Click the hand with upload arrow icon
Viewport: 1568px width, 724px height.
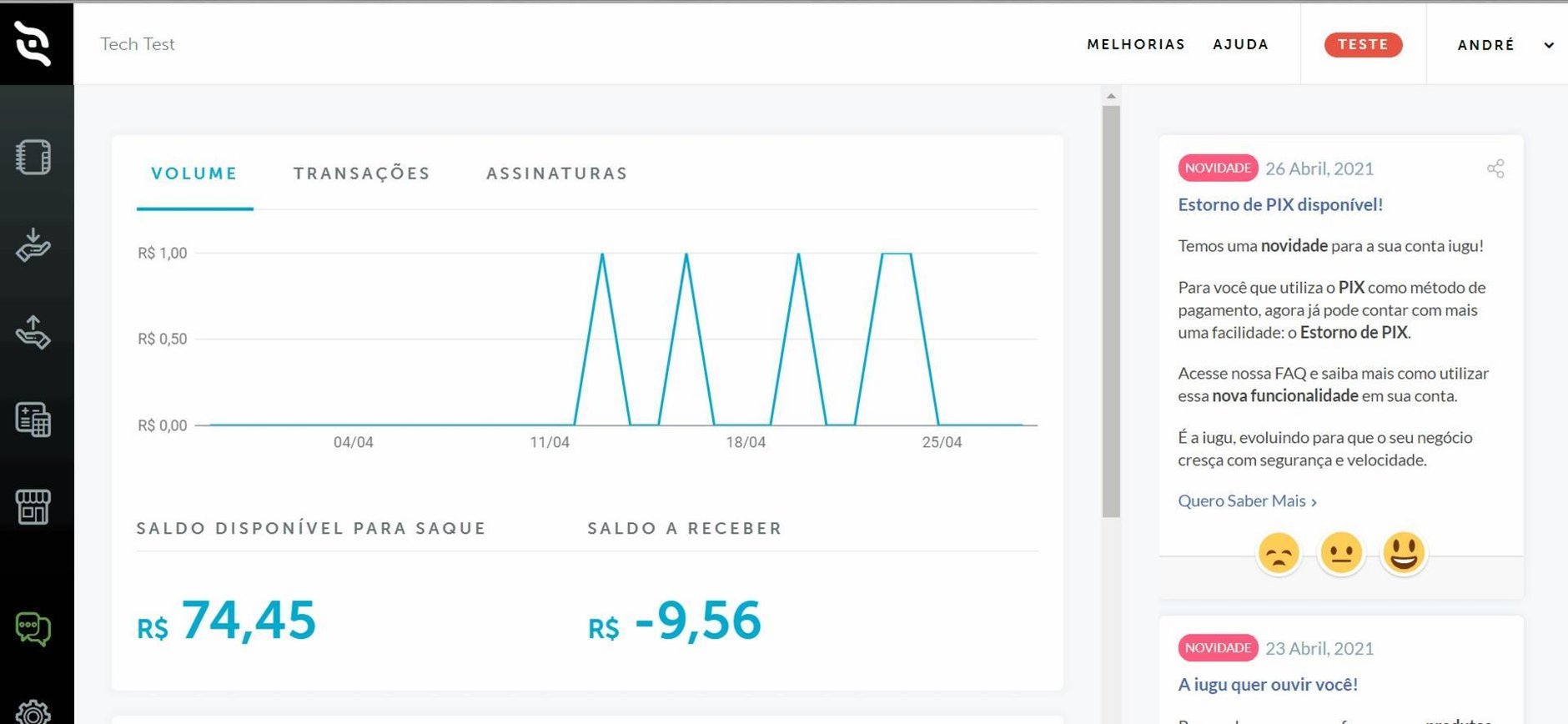33,332
